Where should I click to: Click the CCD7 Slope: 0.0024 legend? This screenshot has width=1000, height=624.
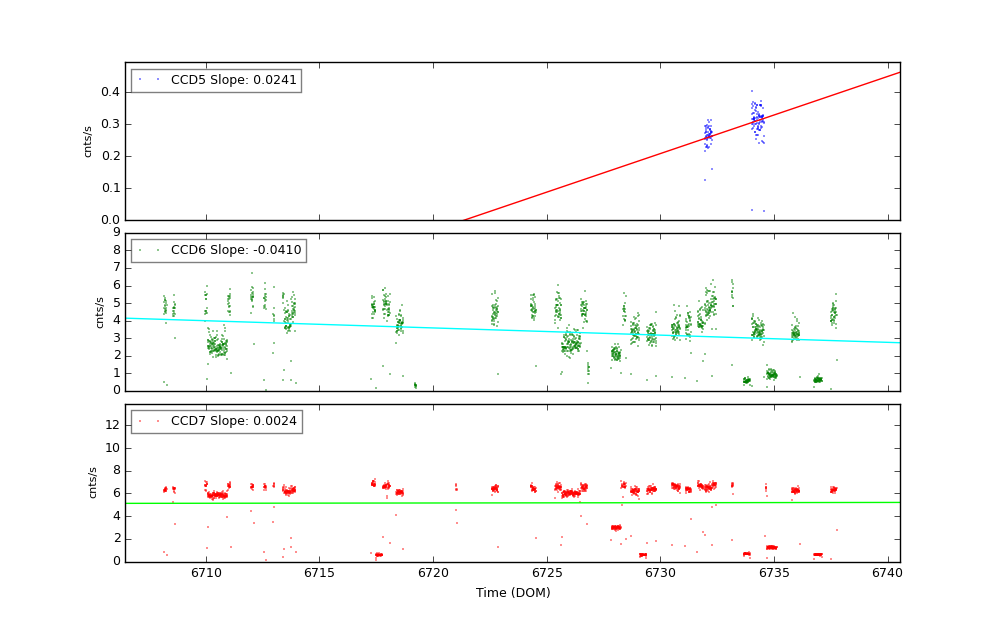tap(217, 421)
